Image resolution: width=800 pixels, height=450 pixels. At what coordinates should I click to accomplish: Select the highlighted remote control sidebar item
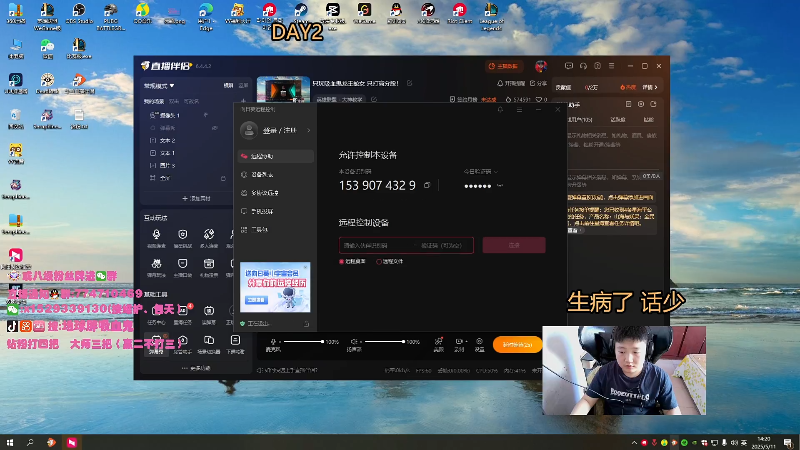pyautogui.click(x=276, y=156)
